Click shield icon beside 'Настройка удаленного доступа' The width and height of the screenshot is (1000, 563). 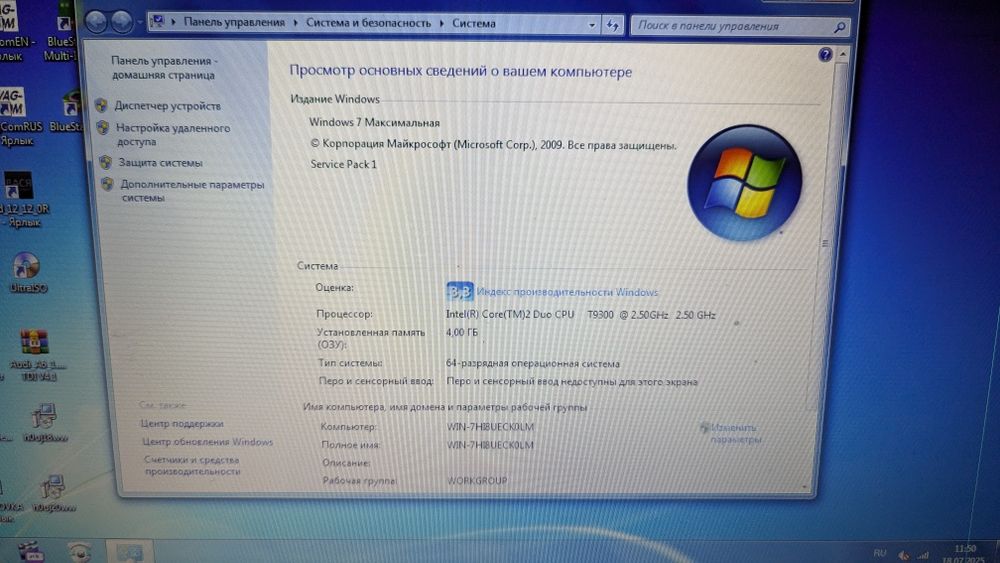pyautogui.click(x=103, y=128)
